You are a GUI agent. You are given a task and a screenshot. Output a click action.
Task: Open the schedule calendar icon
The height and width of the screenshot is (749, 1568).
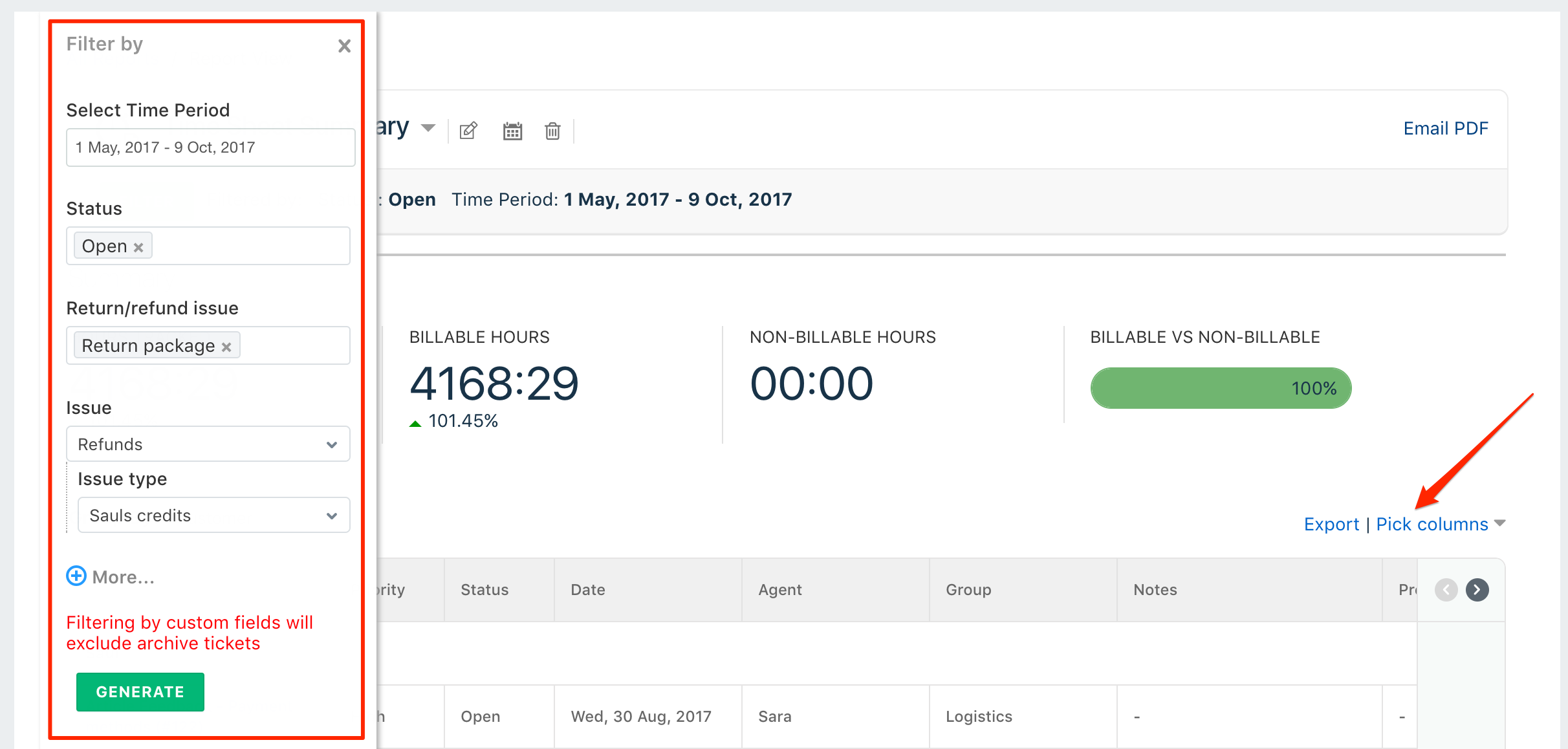[512, 131]
